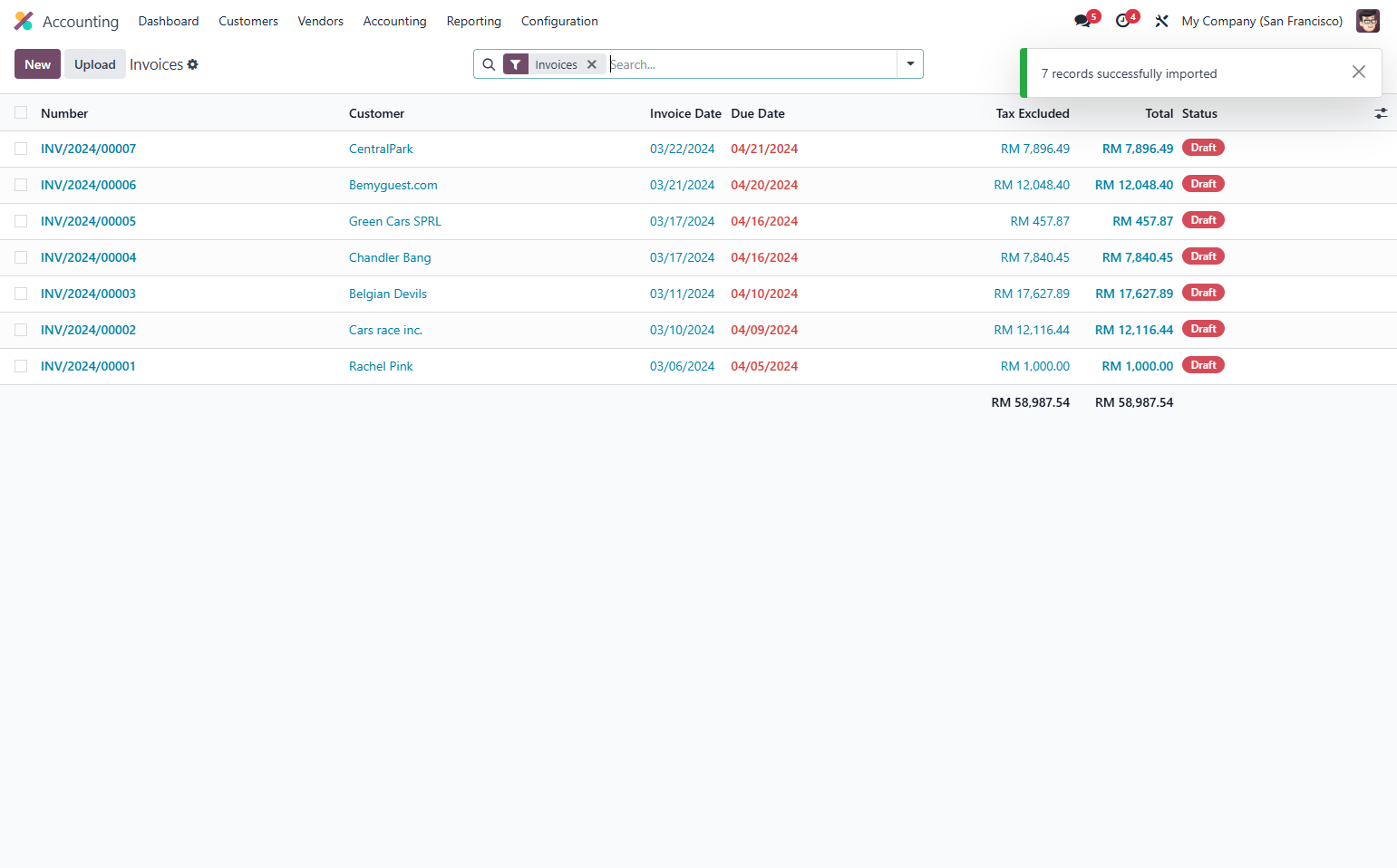The height and width of the screenshot is (868, 1397).
Task: Select checkbox for INV/2024/00007
Action: tap(21, 149)
